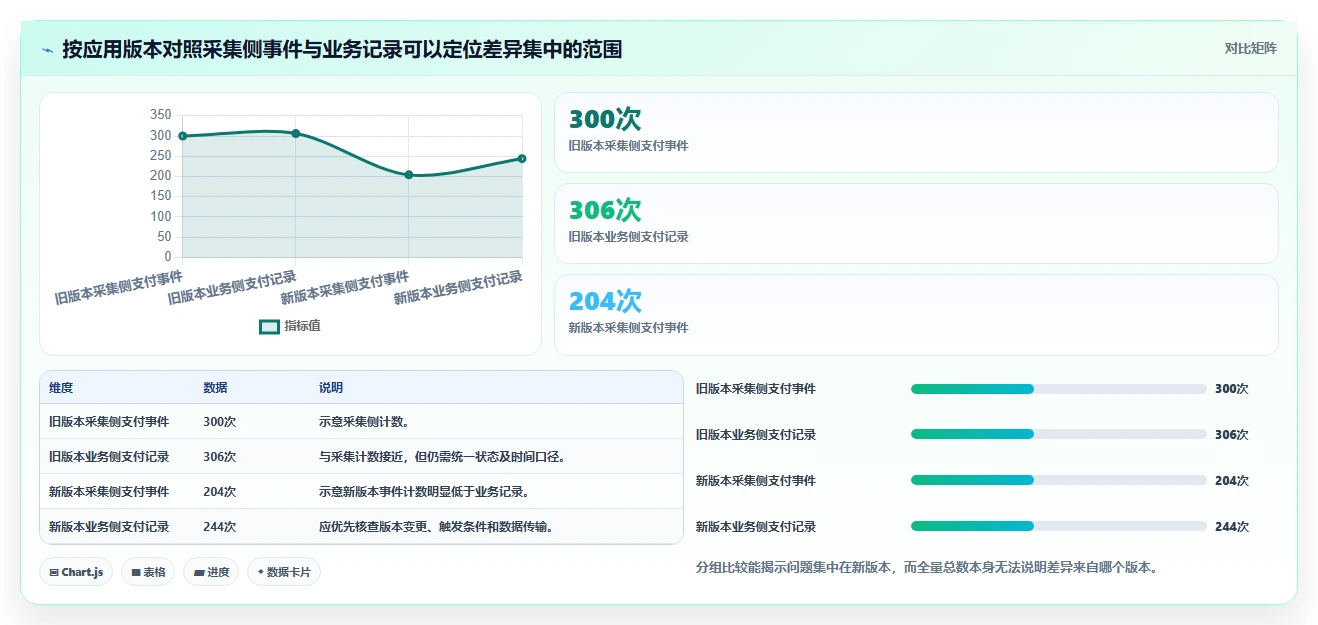Image resolution: width=1318 pixels, height=625 pixels.
Task: Click the 数据卡片 tag chip
Action: tap(284, 572)
